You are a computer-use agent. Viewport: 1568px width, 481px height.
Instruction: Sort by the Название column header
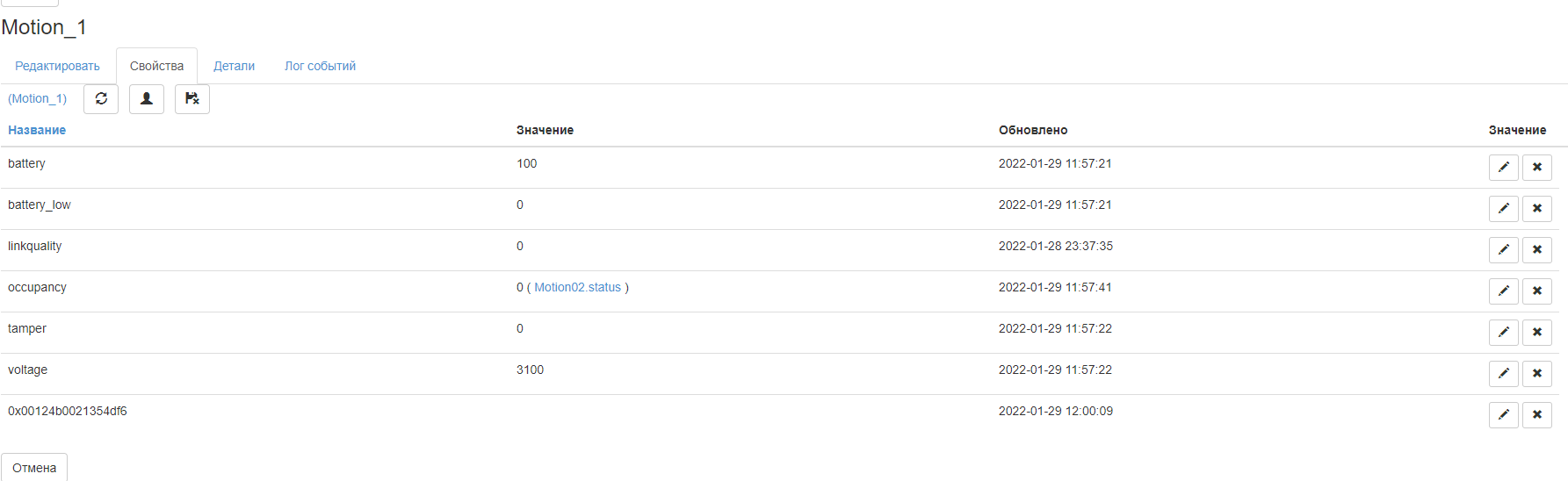coord(37,130)
